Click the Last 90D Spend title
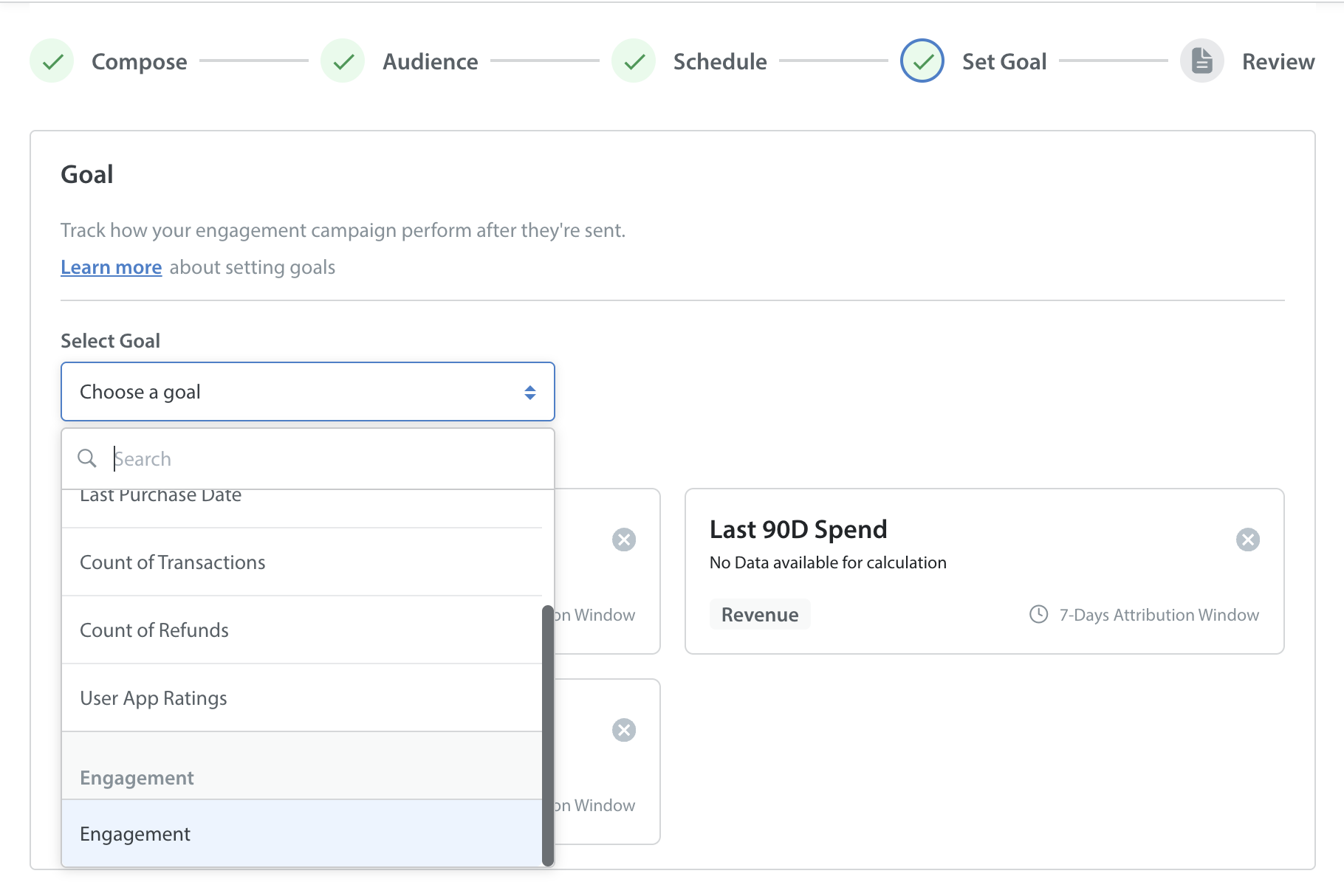Viewport: 1344px width, 896px height. click(x=798, y=529)
